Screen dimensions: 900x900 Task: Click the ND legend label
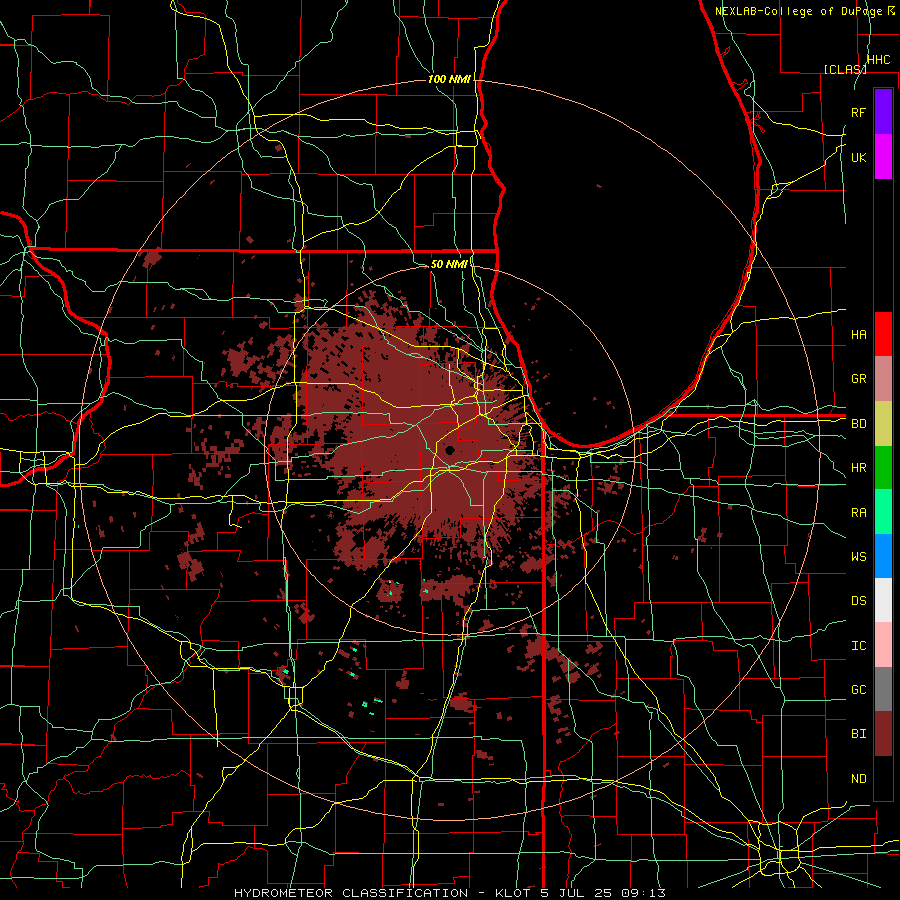pyautogui.click(x=858, y=779)
